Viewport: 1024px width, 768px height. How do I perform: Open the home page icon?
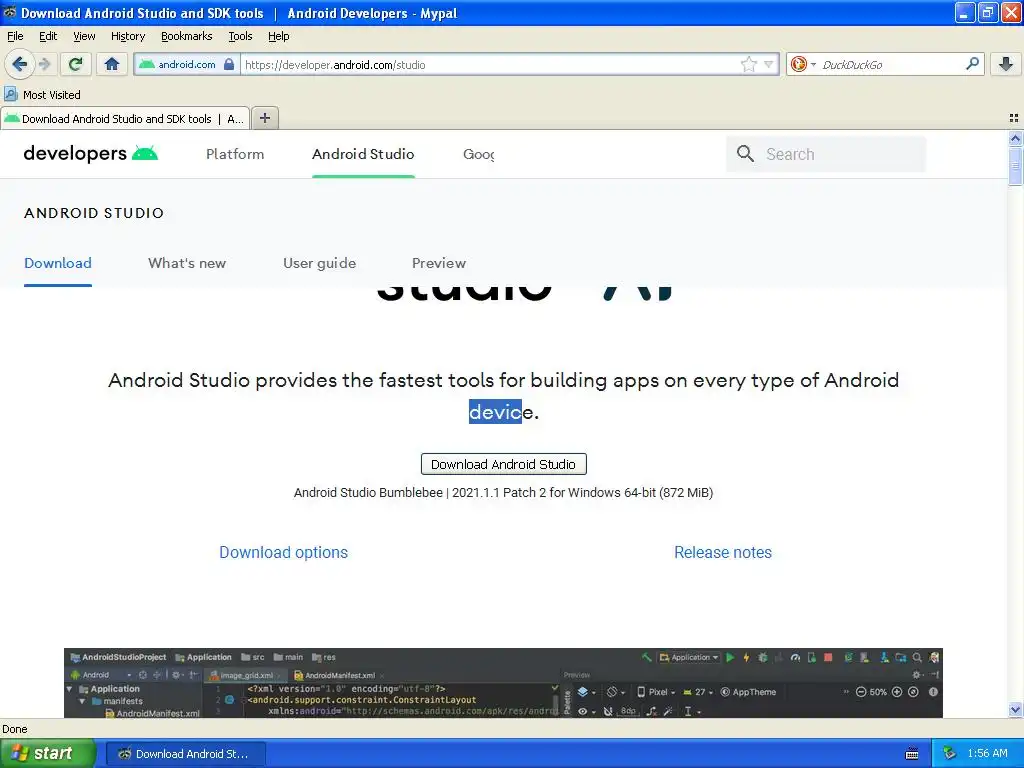click(112, 64)
